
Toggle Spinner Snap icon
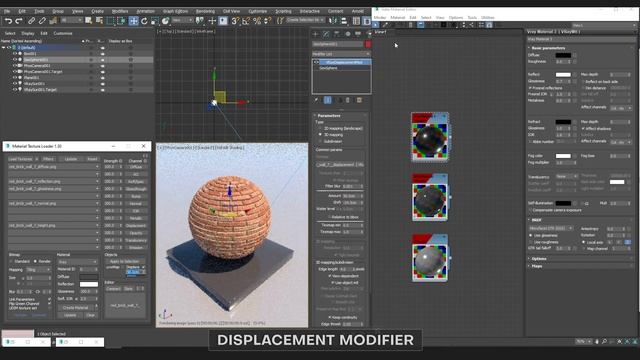[x=268, y=20]
